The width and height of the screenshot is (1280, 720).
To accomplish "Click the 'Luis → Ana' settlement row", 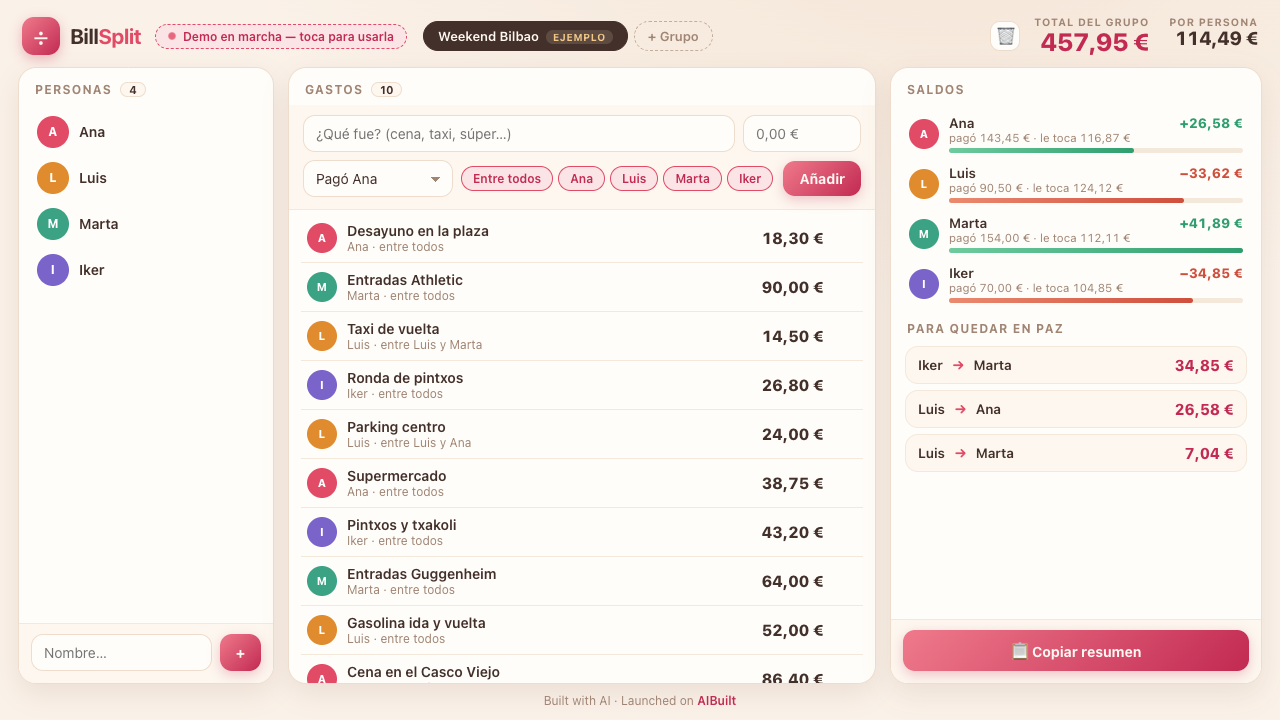I will click(x=1076, y=409).
